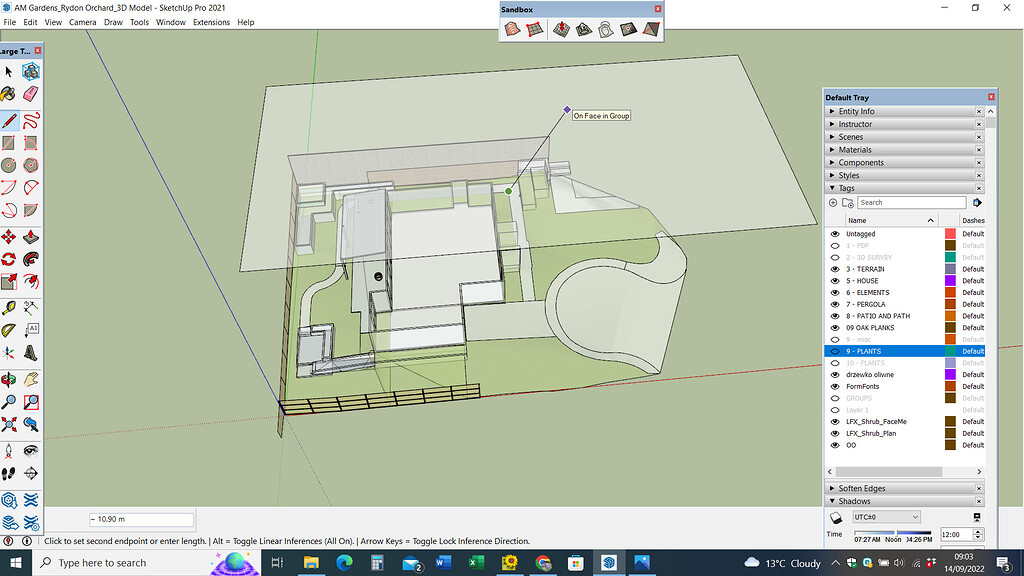Open the Camera menu
The width and height of the screenshot is (1024, 576).
pyautogui.click(x=82, y=21)
